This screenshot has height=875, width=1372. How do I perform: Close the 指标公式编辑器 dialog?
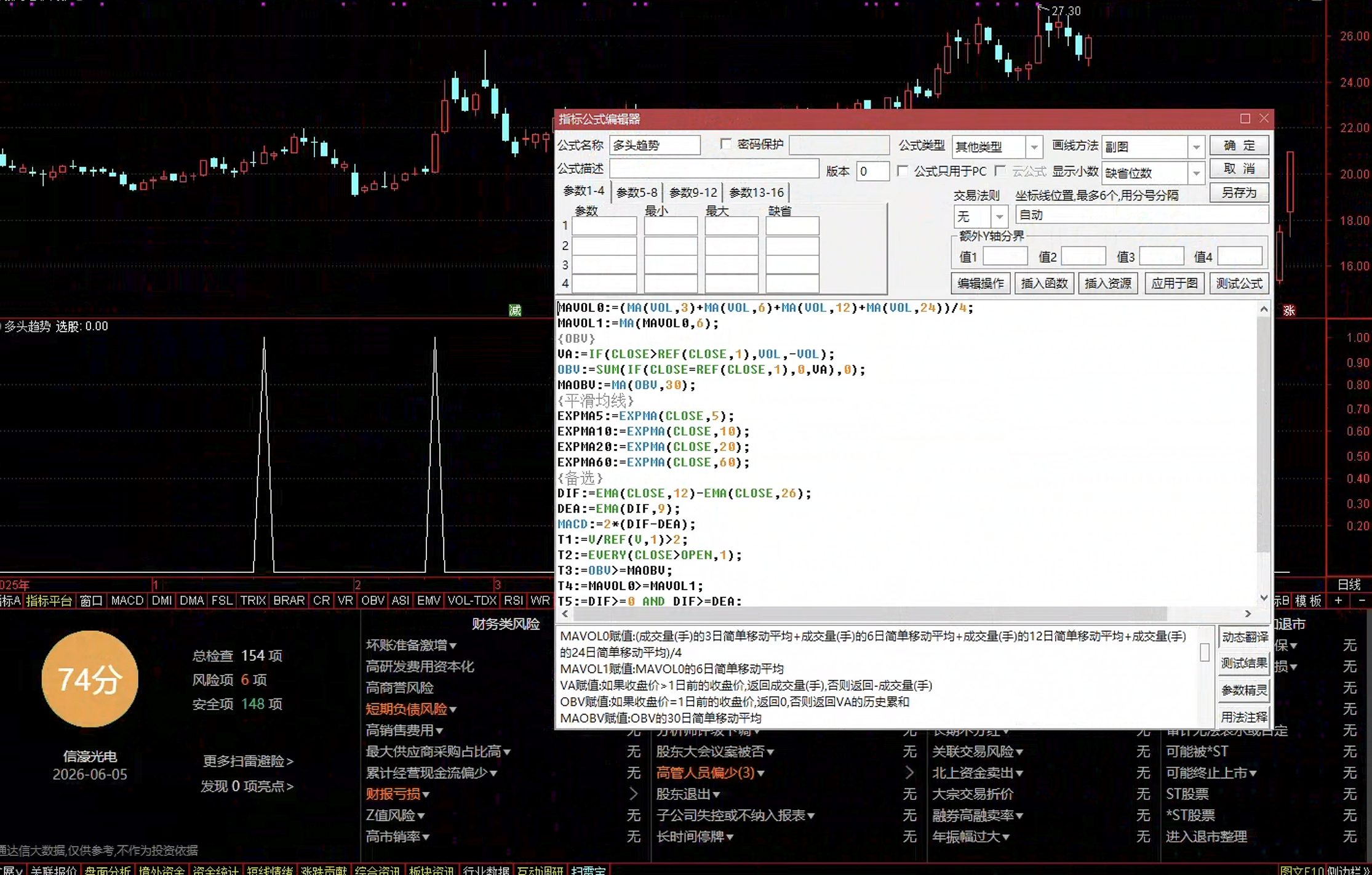point(1264,118)
